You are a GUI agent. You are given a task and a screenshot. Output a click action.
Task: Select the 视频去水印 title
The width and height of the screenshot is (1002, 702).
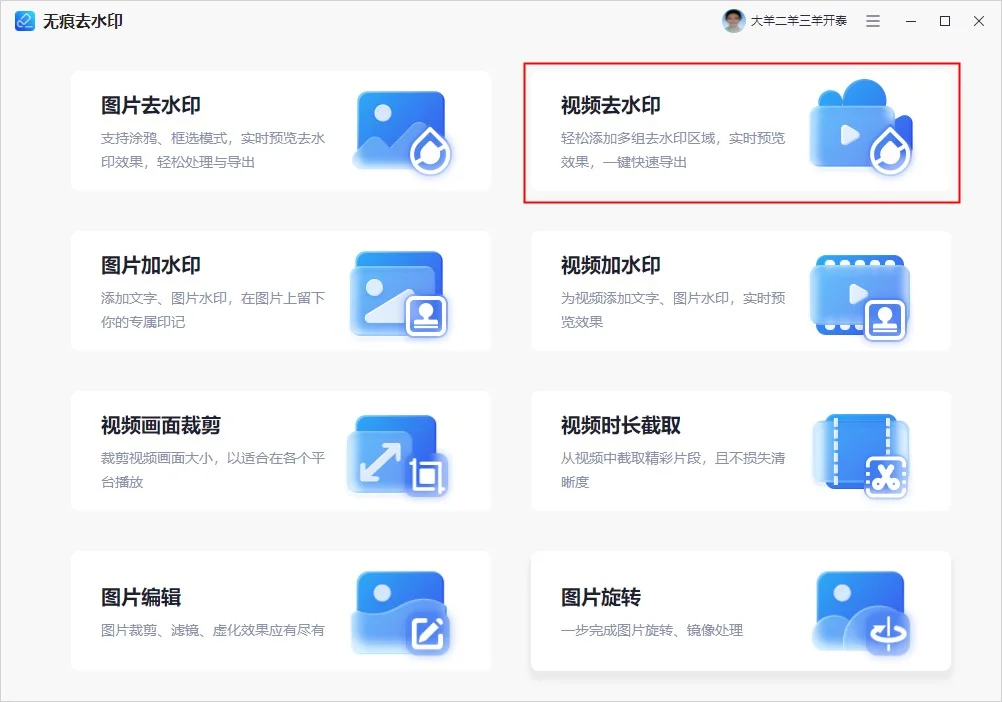611,105
